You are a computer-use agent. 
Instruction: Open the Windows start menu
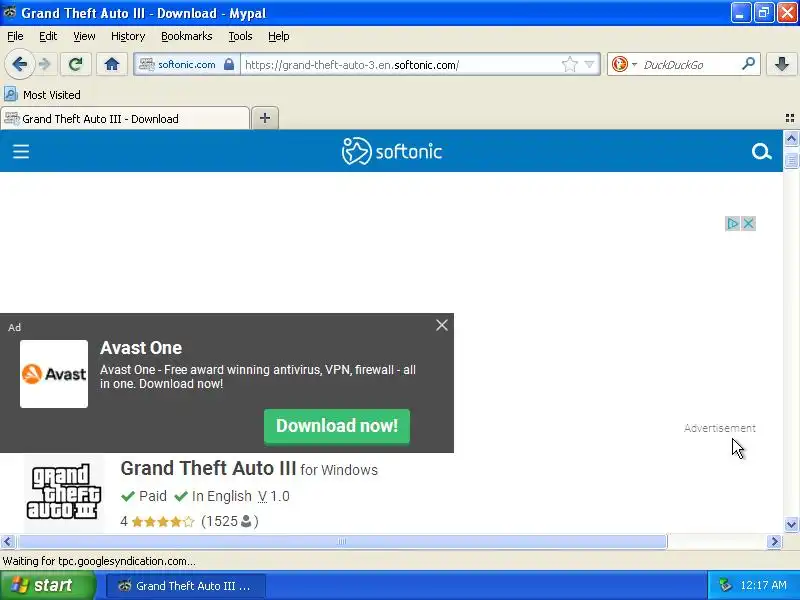pyautogui.click(x=48, y=585)
